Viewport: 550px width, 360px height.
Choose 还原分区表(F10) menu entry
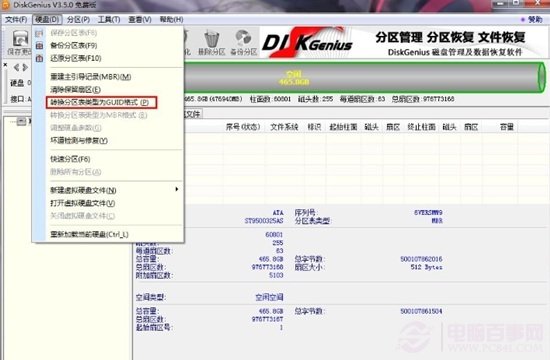(76, 58)
